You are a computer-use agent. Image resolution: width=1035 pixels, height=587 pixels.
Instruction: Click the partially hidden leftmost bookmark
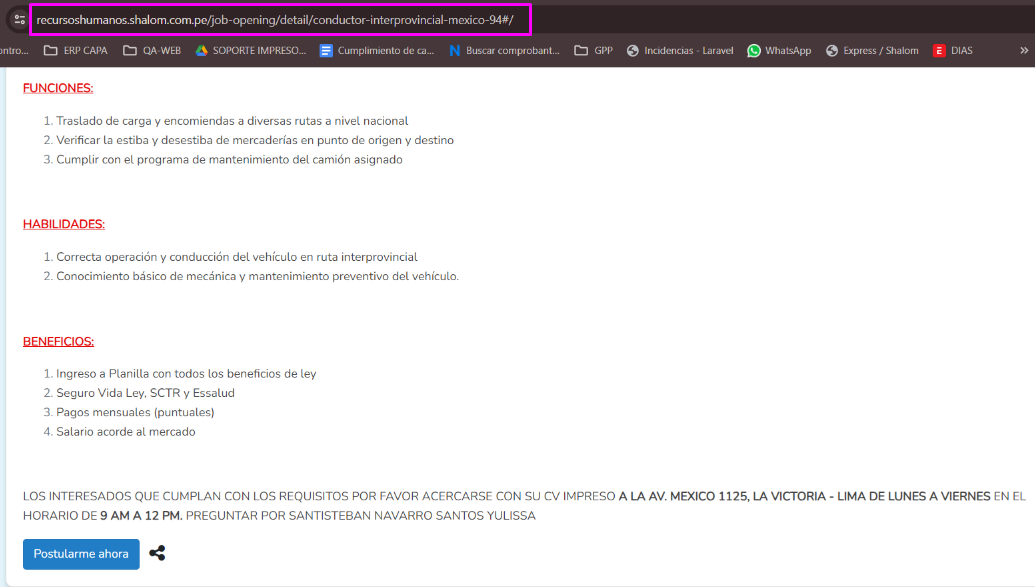click(x=14, y=50)
